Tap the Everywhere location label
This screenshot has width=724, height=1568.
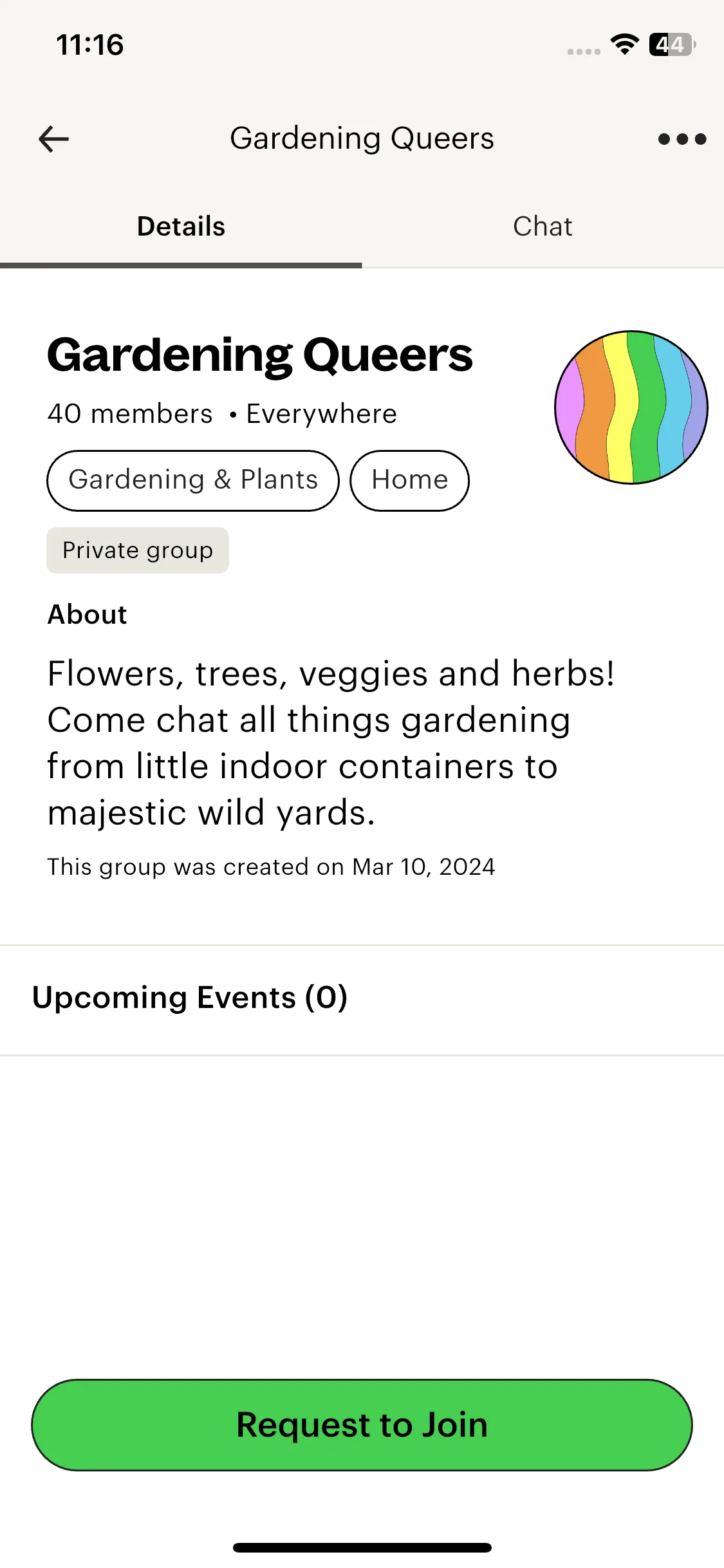(x=321, y=414)
